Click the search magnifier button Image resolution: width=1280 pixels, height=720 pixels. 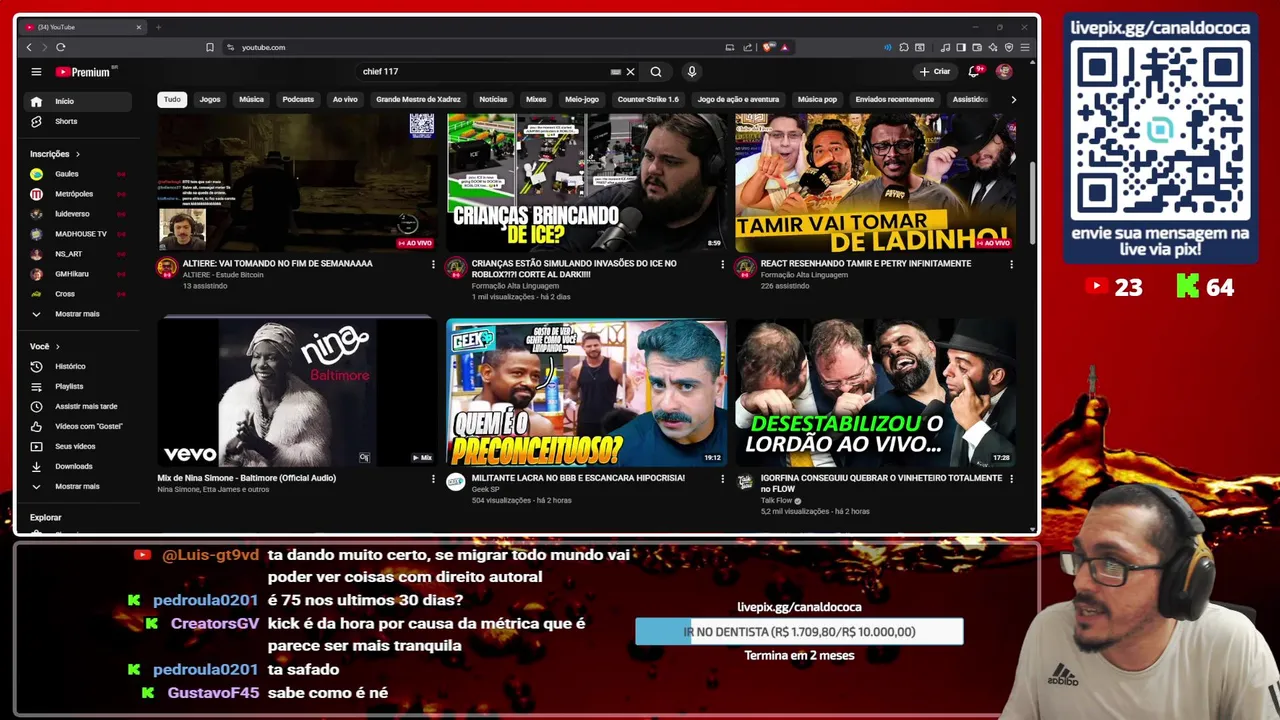pyautogui.click(x=656, y=72)
